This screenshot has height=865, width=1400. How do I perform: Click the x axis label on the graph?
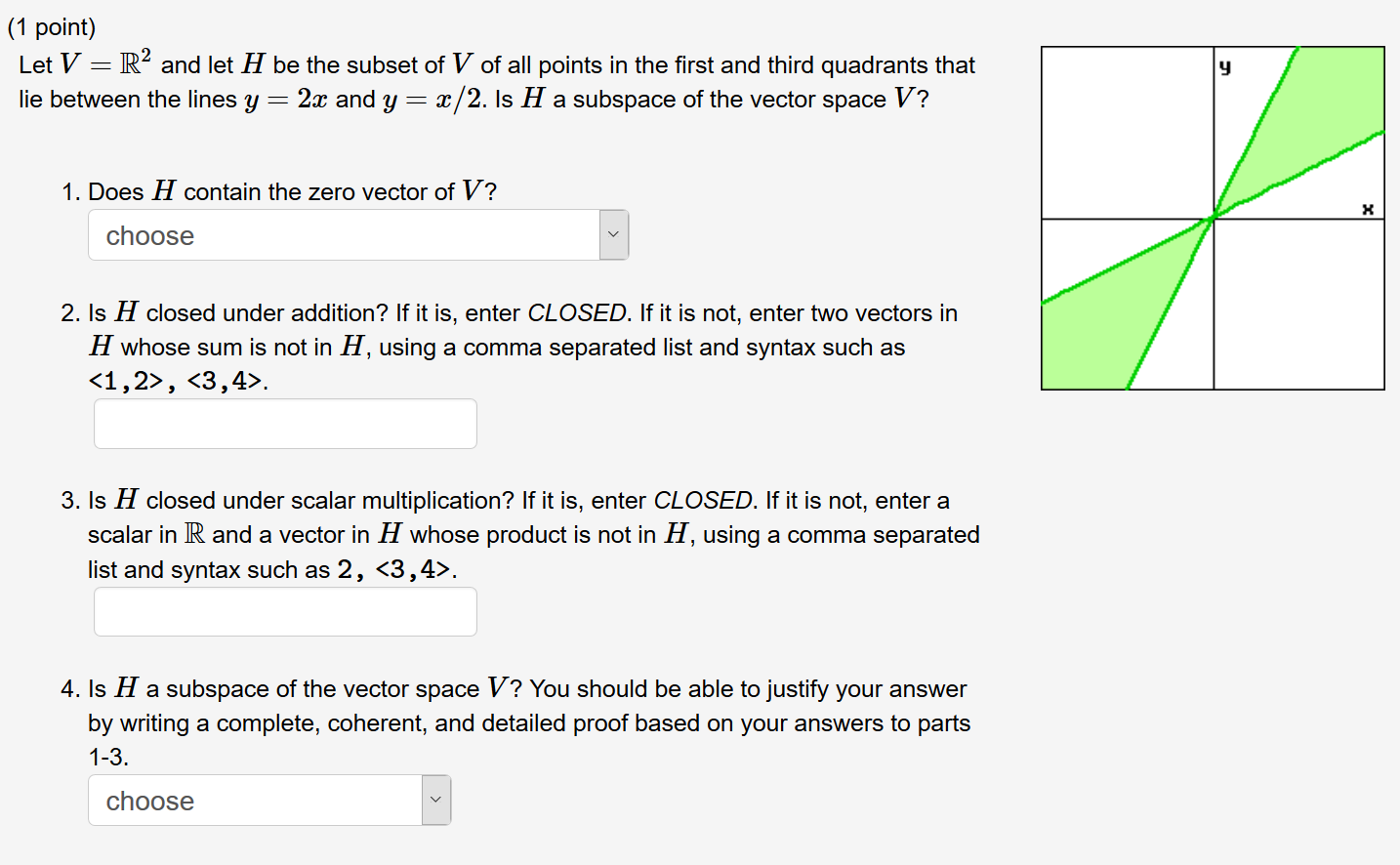coord(1369,208)
